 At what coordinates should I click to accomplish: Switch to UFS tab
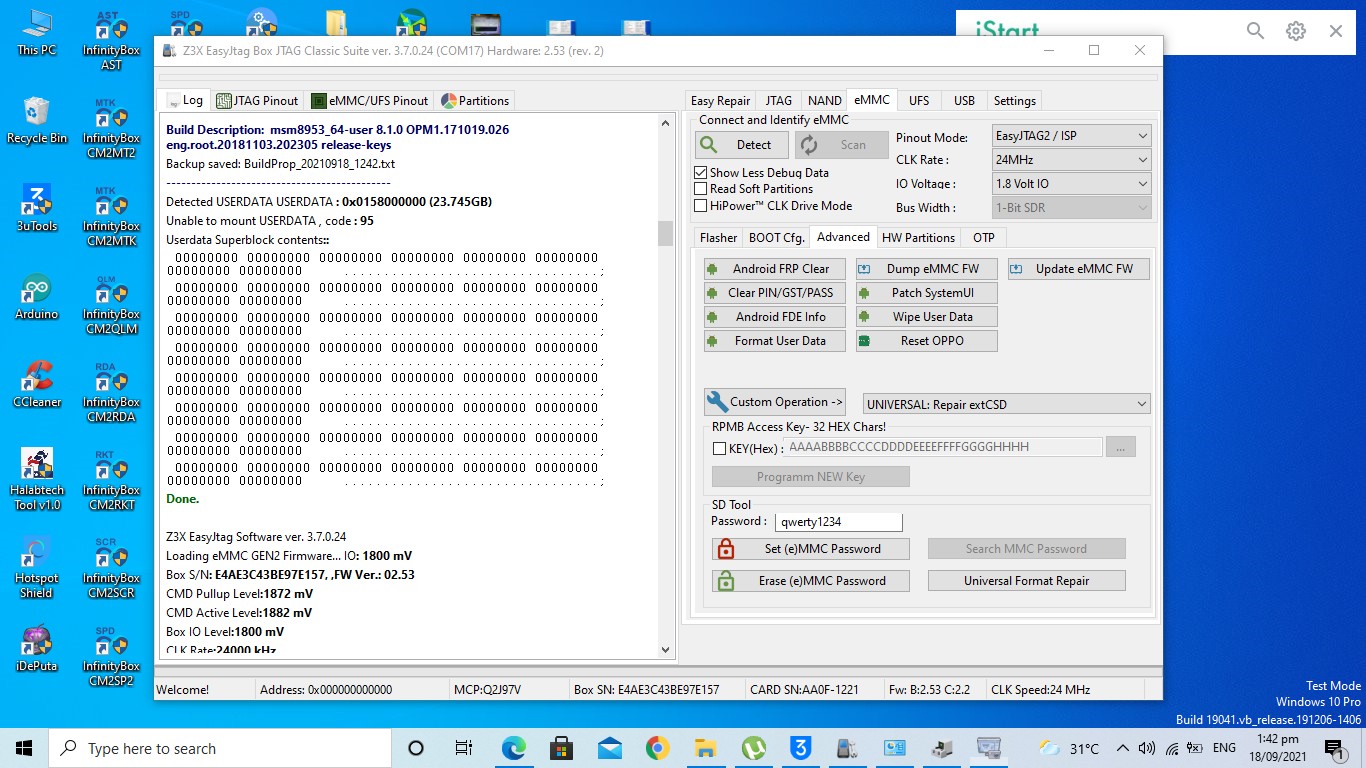(918, 100)
